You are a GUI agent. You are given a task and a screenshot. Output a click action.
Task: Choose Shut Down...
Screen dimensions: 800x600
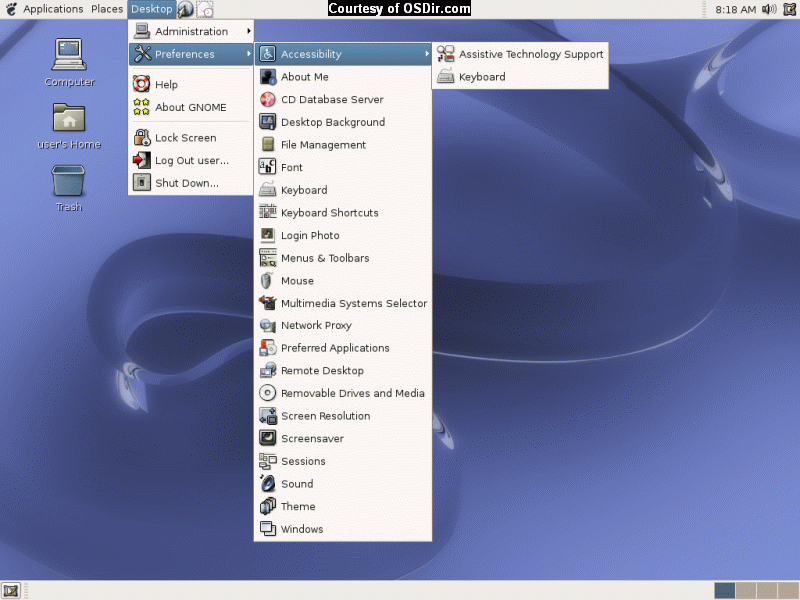click(192, 183)
